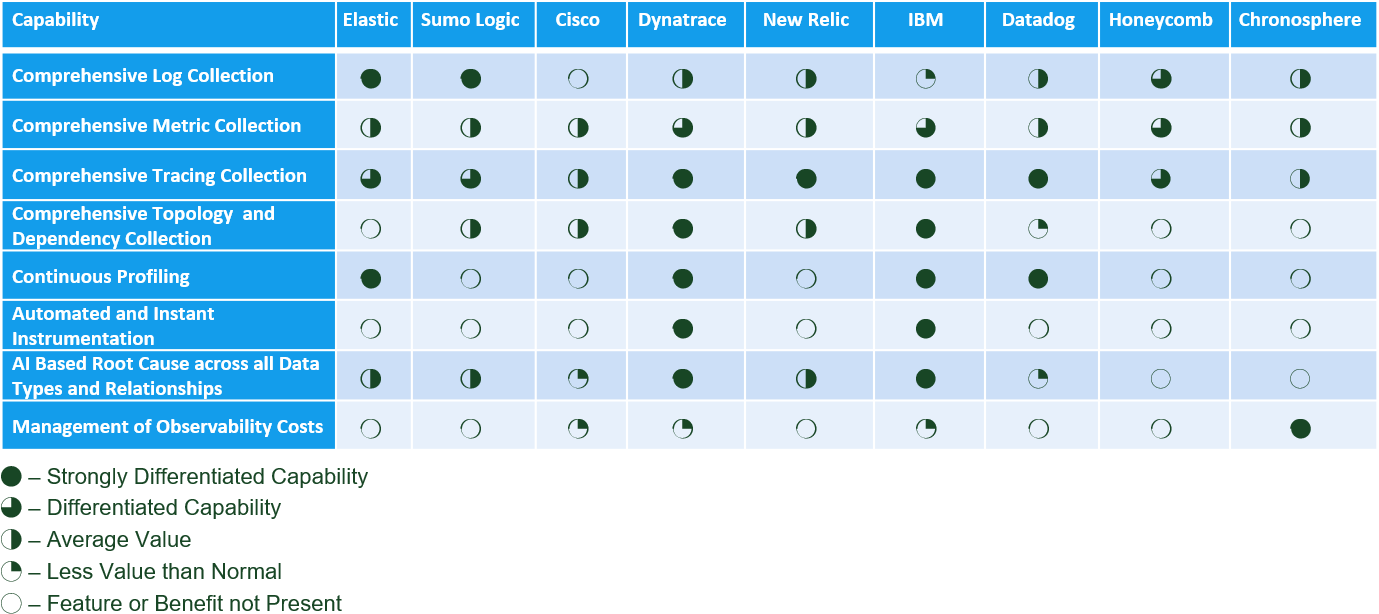
Task: Click Chronosphere's Management of Observability Costs circle
Action: pyautogui.click(x=1300, y=429)
